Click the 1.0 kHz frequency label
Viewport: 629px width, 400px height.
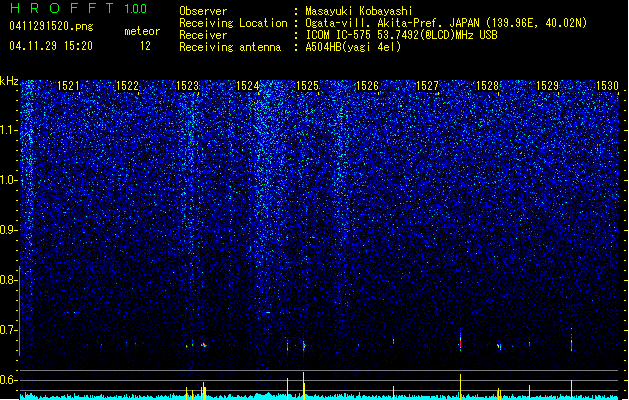pyautogui.click(x=9, y=181)
